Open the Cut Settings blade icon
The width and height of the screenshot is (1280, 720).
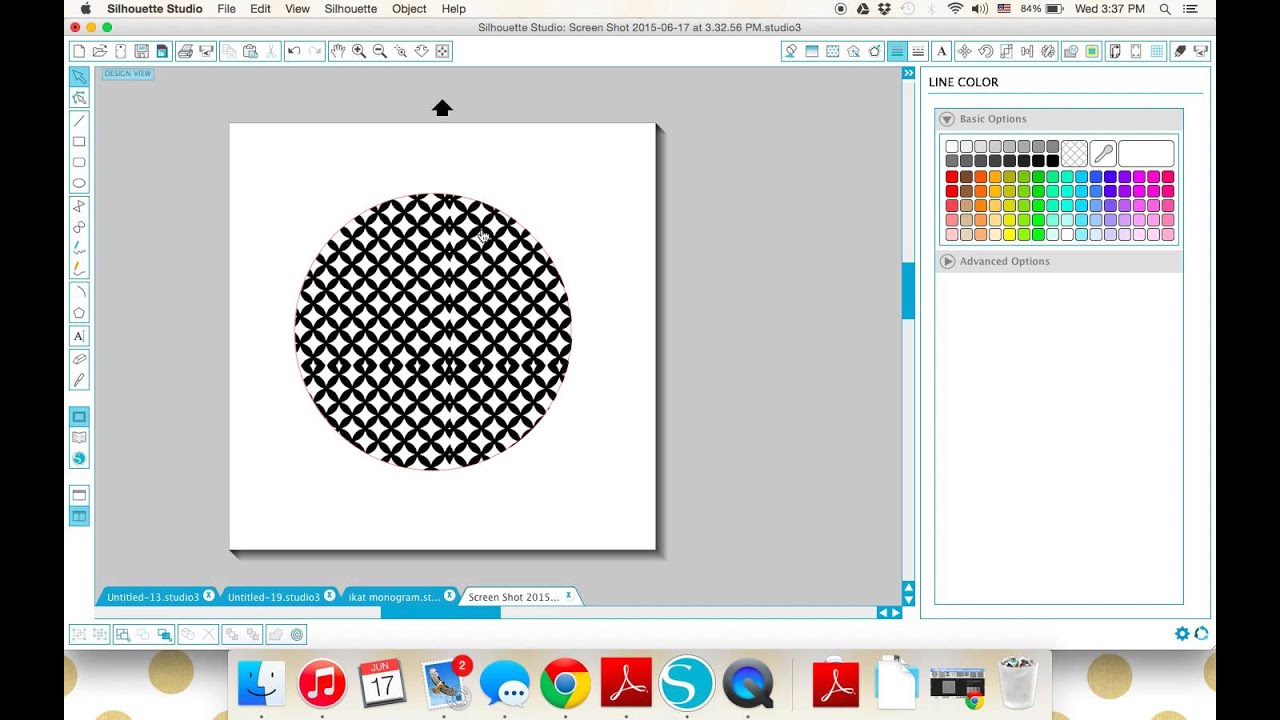pos(1180,51)
